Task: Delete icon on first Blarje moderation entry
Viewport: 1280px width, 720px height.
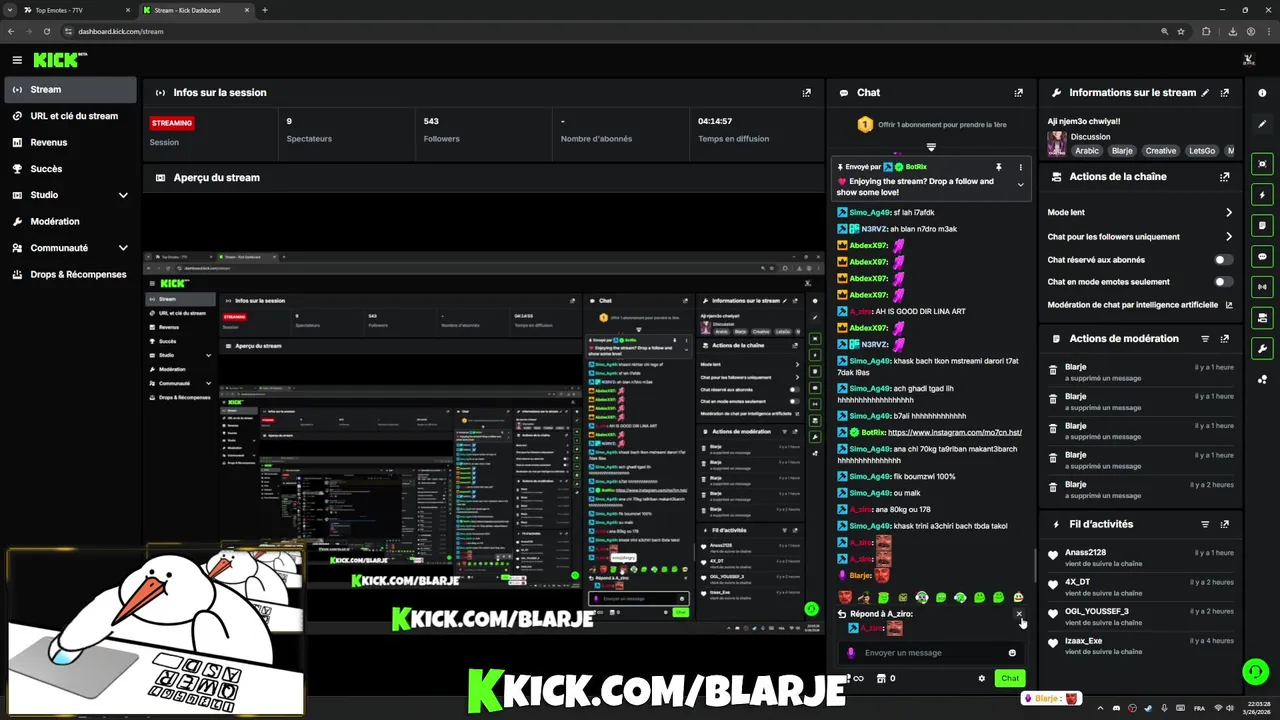Action: coord(1053,371)
